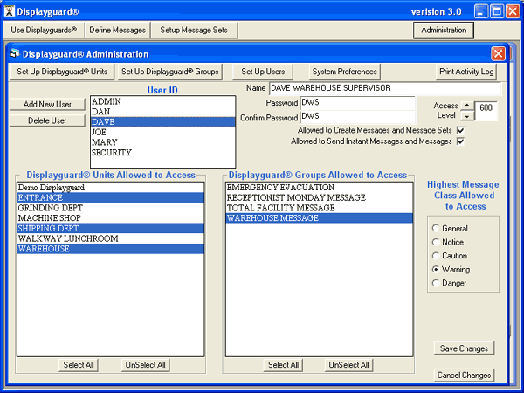This screenshot has width=524, height=393.
Task: Select EMERGENCY EVACUATION group
Action: pos(319,187)
